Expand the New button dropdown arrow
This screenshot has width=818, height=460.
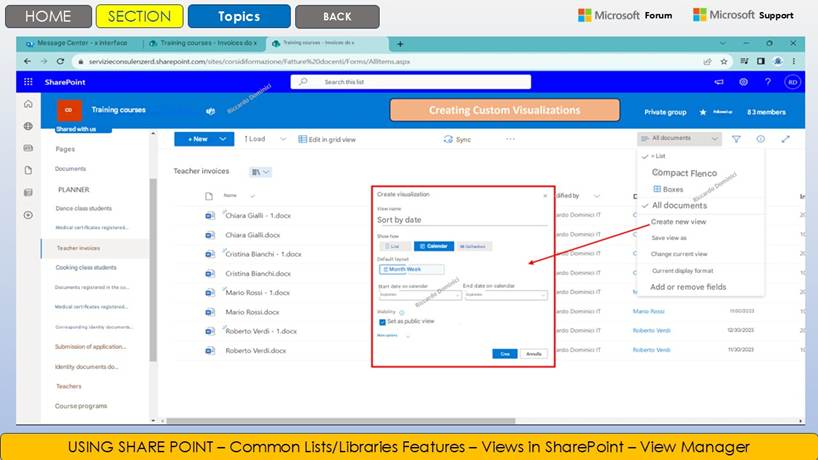tap(223, 139)
